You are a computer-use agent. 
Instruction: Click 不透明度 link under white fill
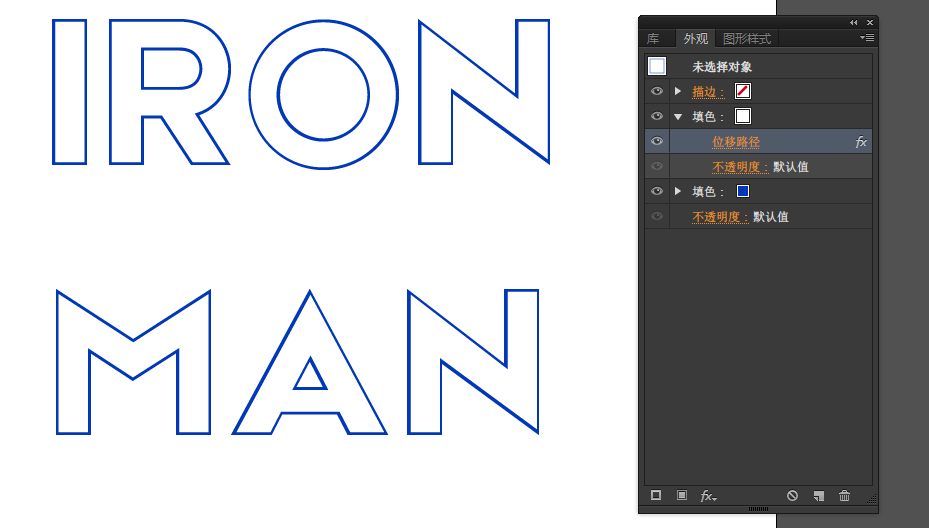[x=740, y=167]
